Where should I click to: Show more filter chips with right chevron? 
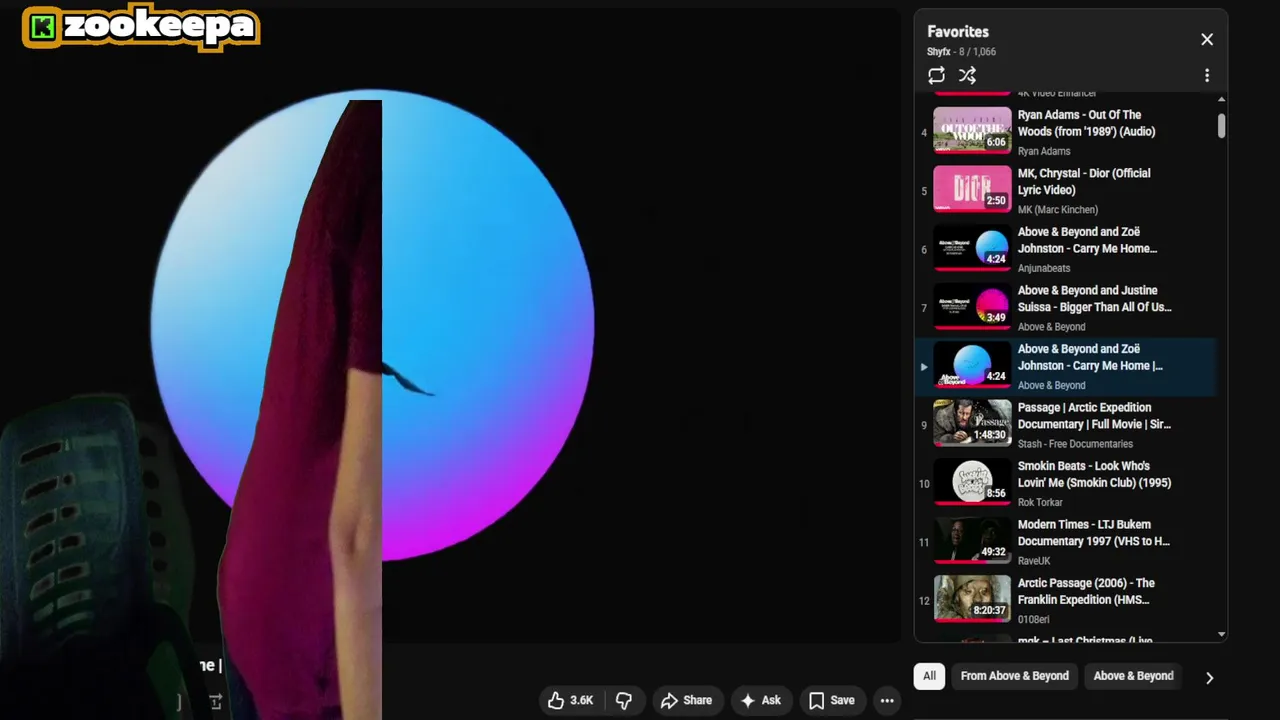coord(1209,677)
